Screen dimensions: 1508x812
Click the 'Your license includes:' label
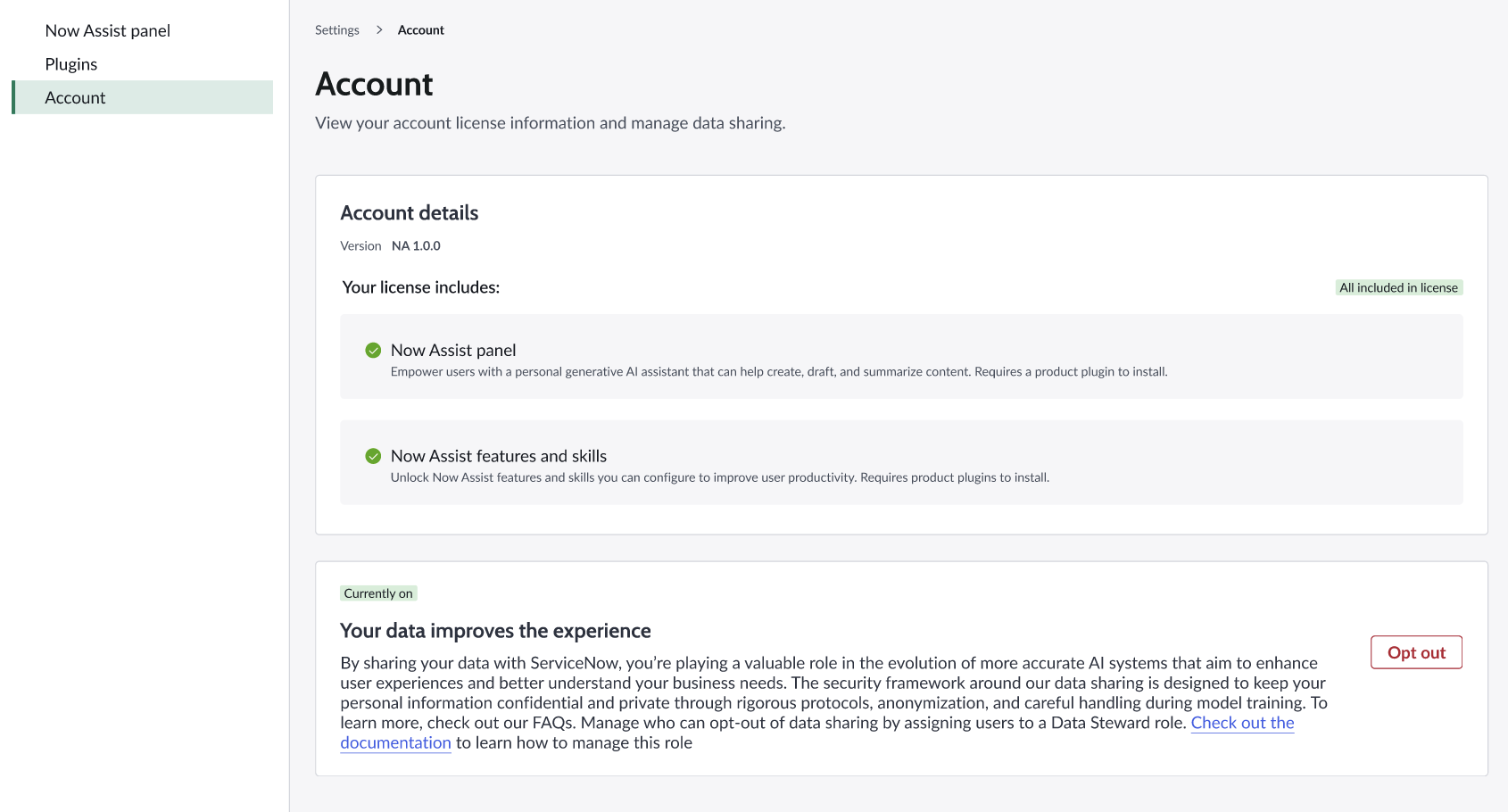[421, 287]
